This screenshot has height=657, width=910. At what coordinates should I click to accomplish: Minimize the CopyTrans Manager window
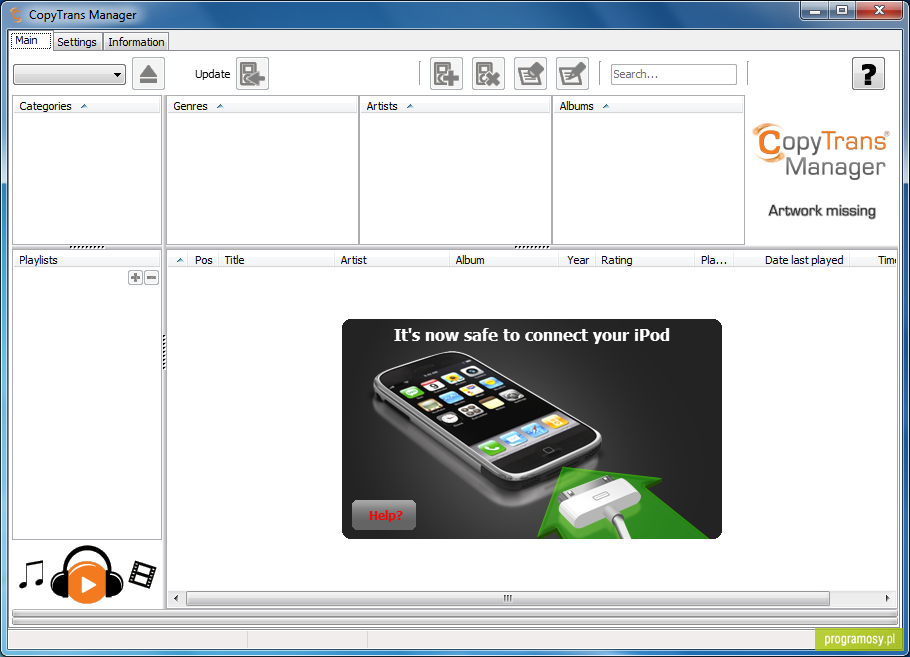(x=815, y=10)
